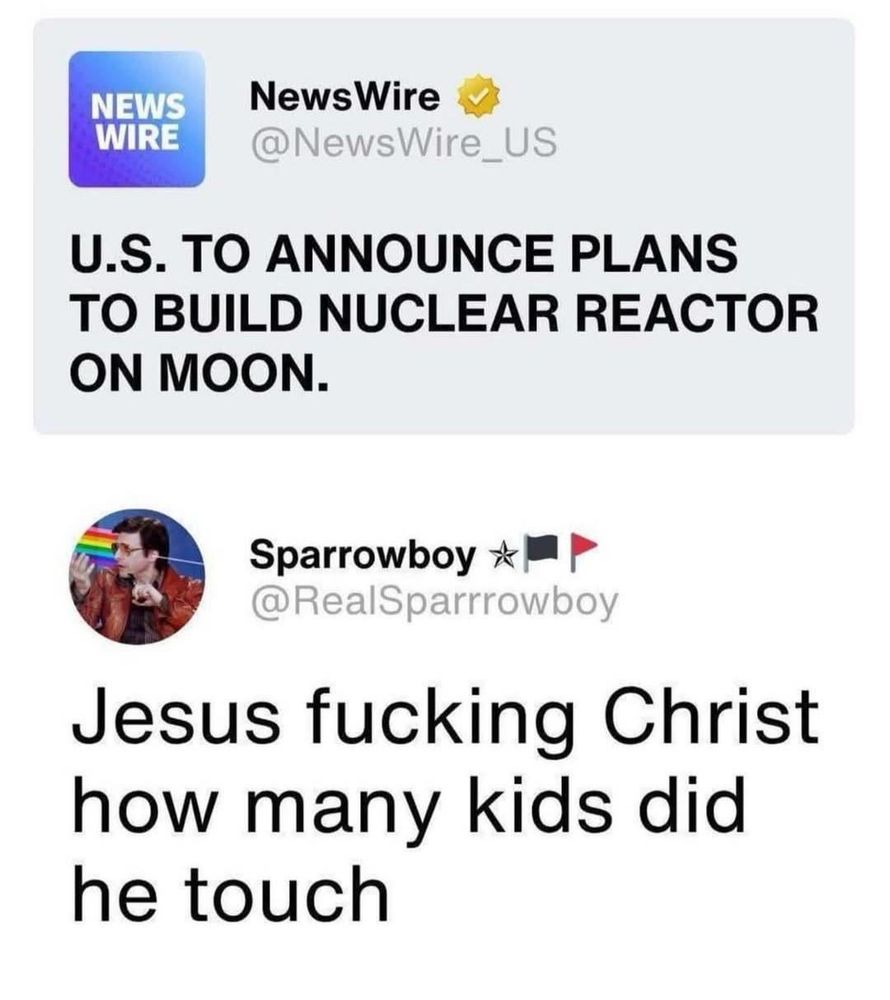View Sparrowboy's round profile picture
The image size is (890, 1000).
click(x=137, y=577)
